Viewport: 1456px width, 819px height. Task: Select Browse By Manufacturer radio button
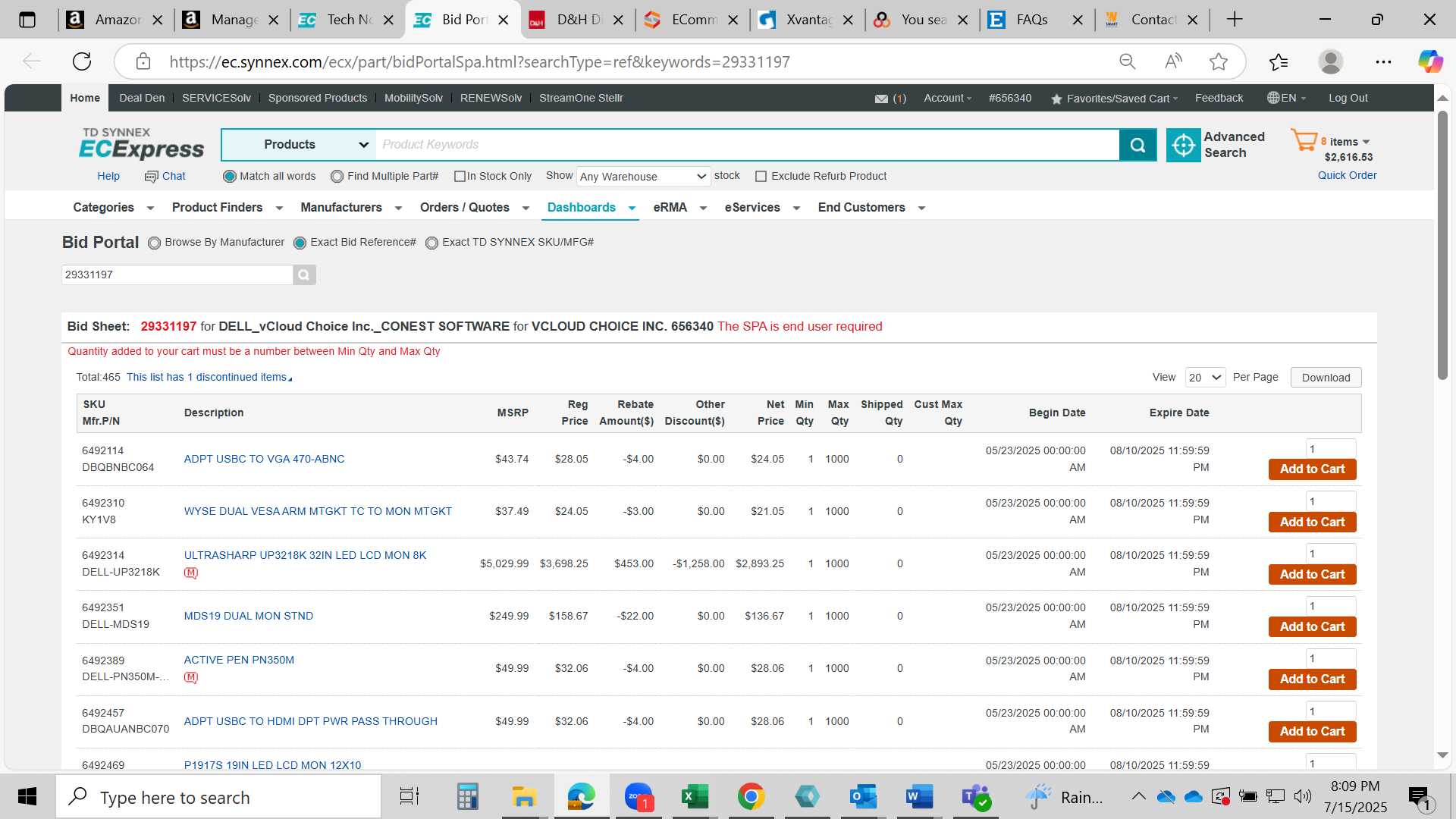click(x=155, y=243)
